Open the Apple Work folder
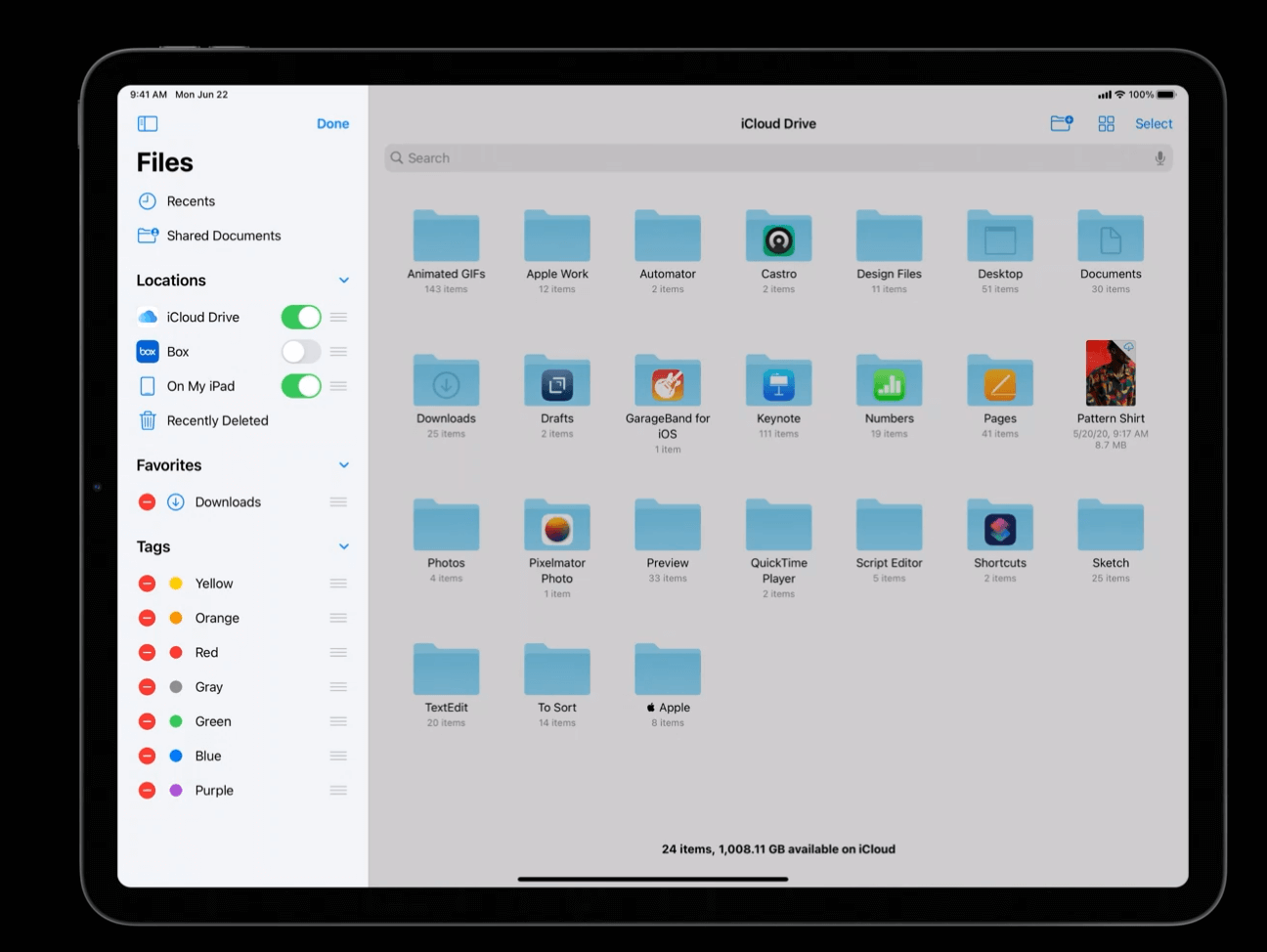Image resolution: width=1267 pixels, height=952 pixels. click(x=557, y=236)
